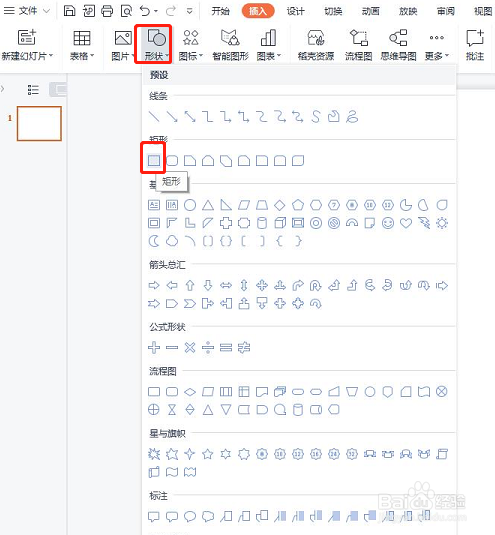Select the plus sign formula shape

pyautogui.click(x=154, y=347)
